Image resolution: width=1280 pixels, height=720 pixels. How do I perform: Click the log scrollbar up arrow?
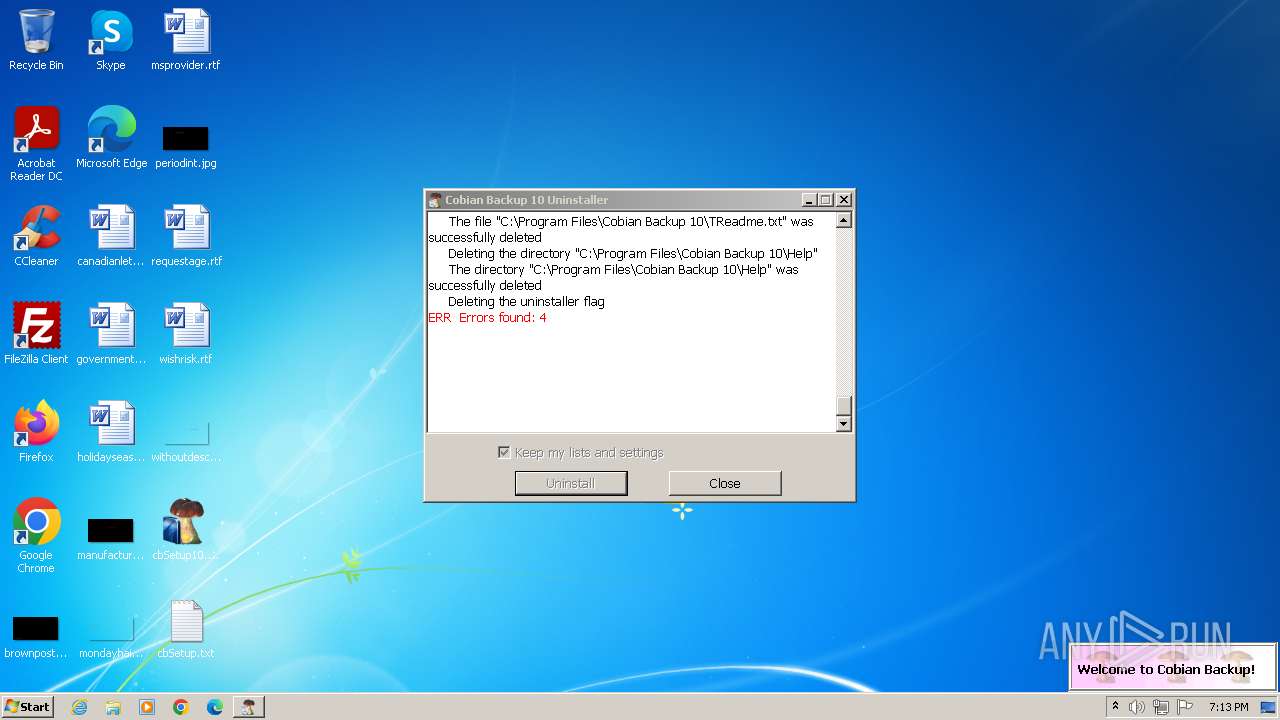(x=843, y=220)
